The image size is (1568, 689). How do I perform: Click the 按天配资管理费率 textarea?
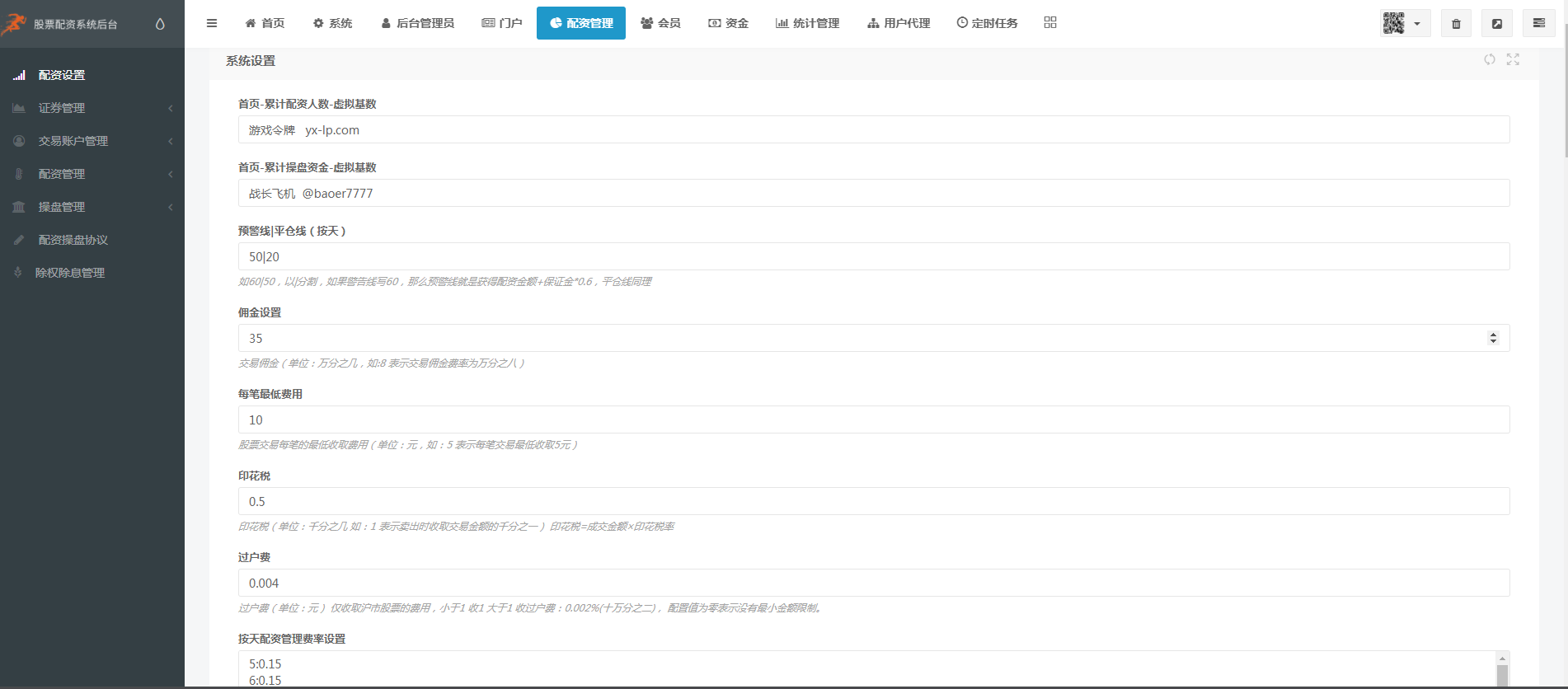click(874, 668)
